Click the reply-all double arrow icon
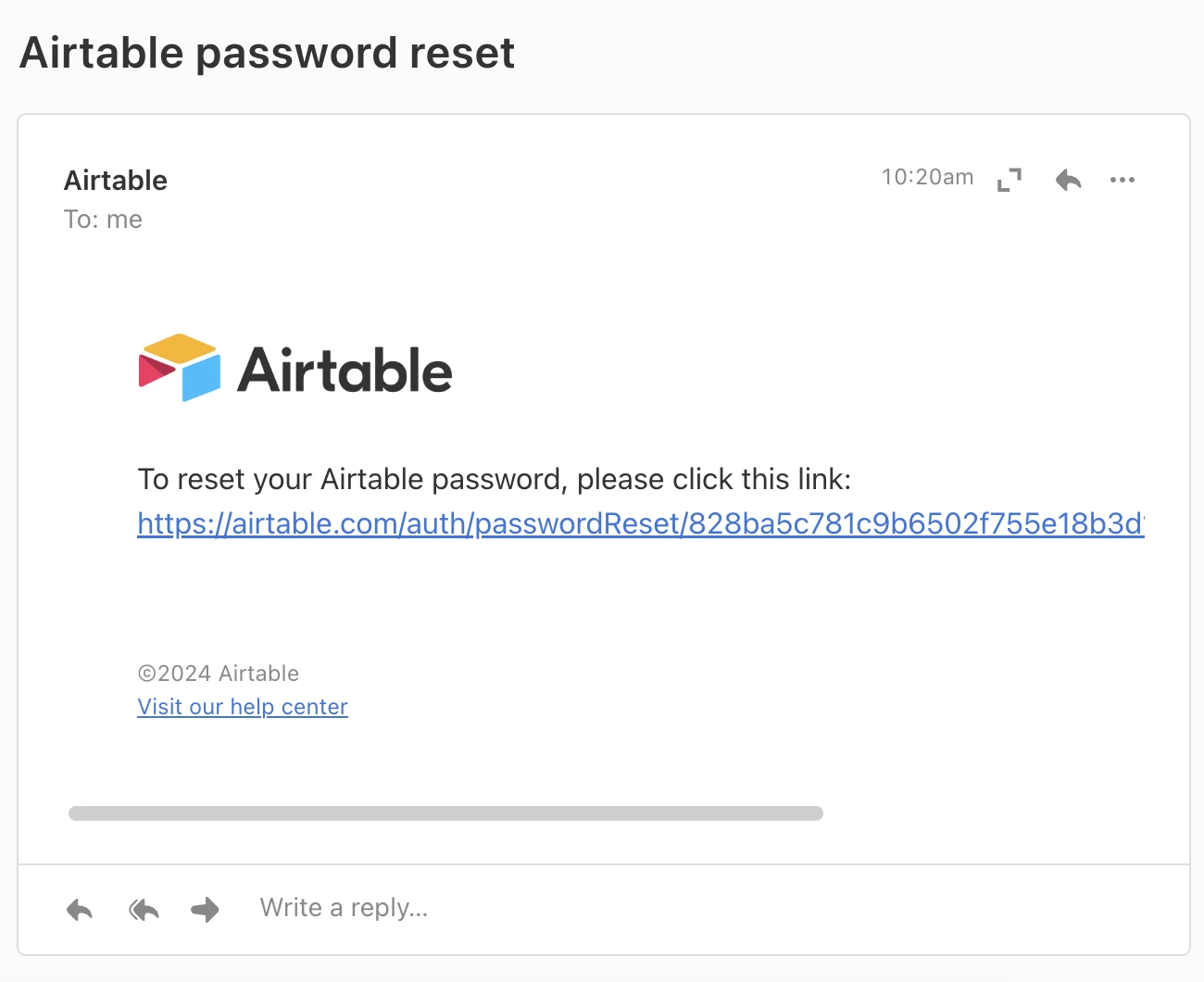The width and height of the screenshot is (1204, 982). [144, 910]
